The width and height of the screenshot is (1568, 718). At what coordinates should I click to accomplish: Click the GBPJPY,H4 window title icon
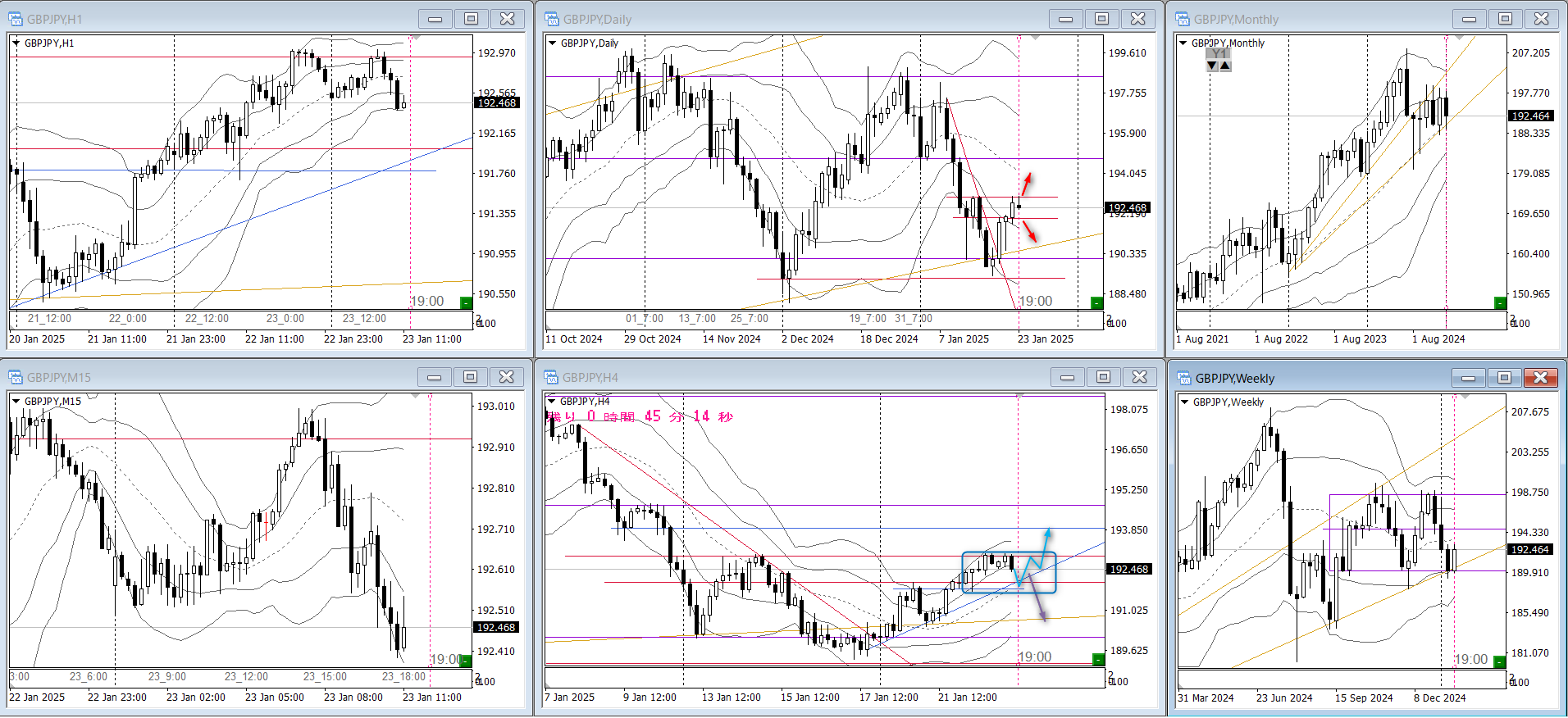click(552, 377)
